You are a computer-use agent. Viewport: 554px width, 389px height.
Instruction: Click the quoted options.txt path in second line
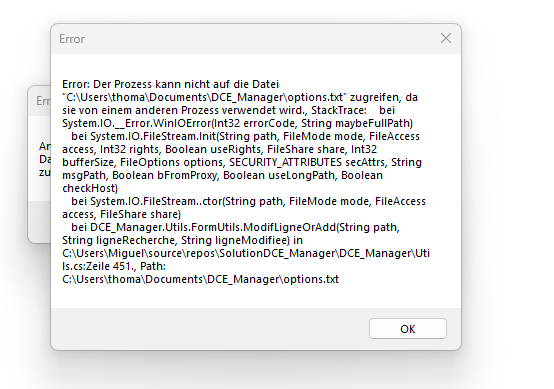pyautogui.click(x=205, y=97)
